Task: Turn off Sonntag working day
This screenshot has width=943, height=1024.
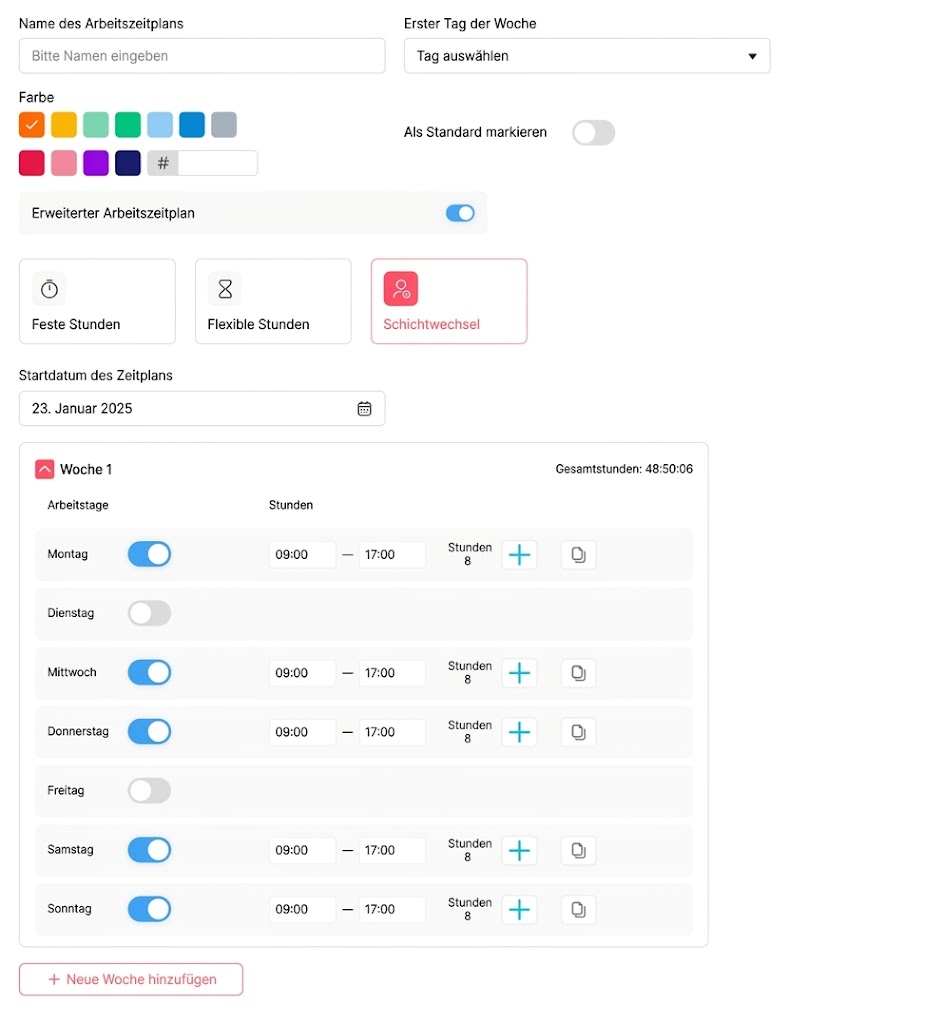Action: [150, 909]
